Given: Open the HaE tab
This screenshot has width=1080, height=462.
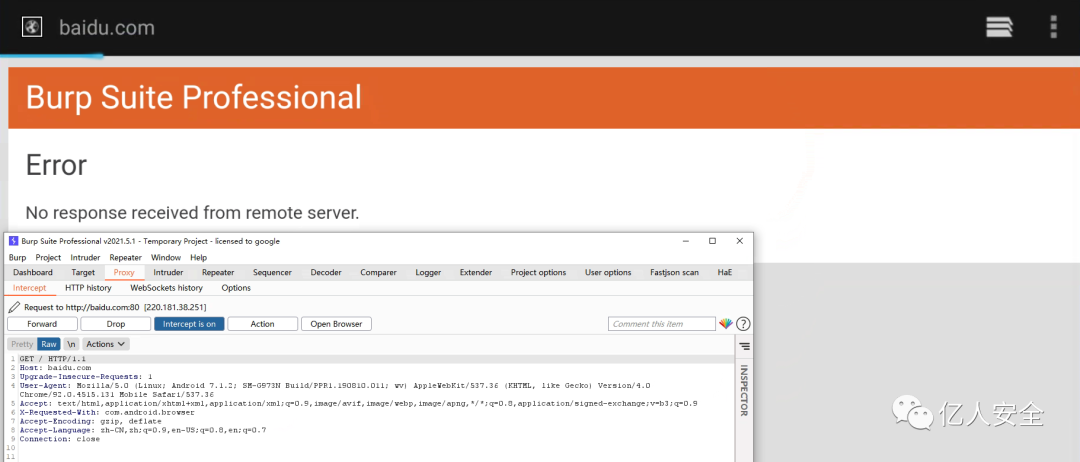Looking at the screenshot, I should pyautogui.click(x=725, y=273).
